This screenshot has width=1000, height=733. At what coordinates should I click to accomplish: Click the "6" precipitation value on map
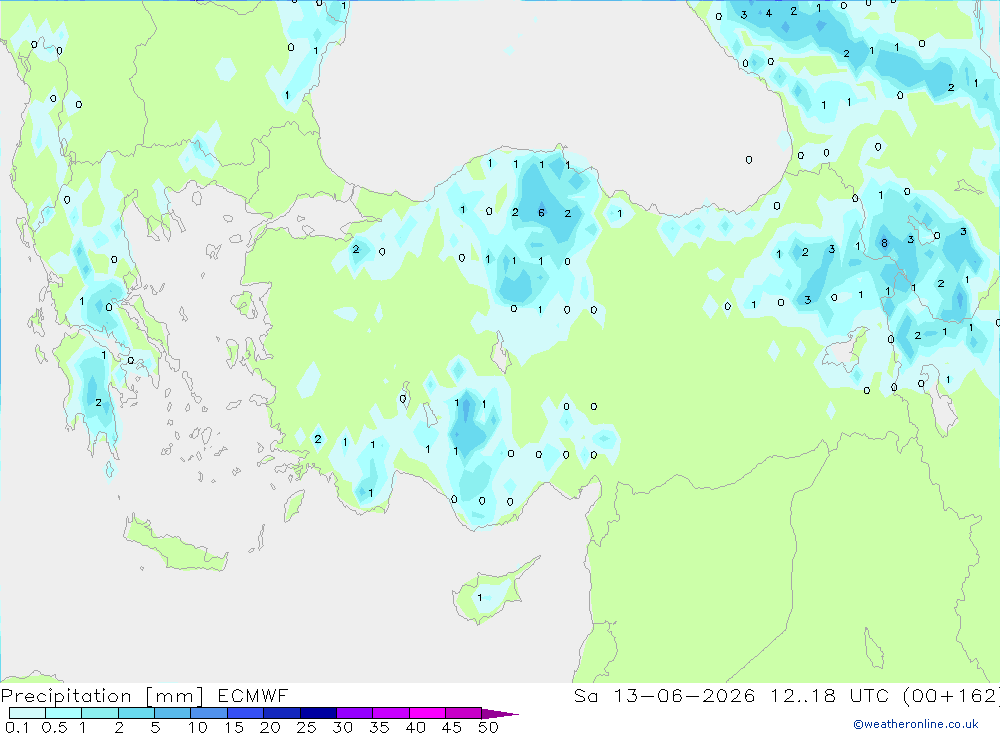pos(541,212)
